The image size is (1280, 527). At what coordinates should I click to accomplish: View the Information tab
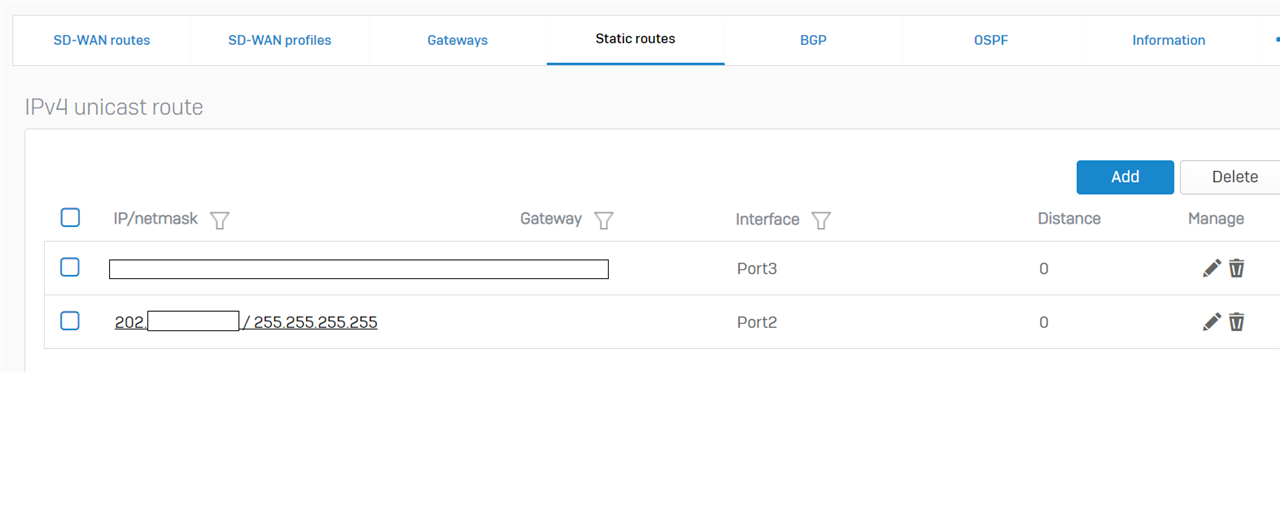coord(1168,41)
